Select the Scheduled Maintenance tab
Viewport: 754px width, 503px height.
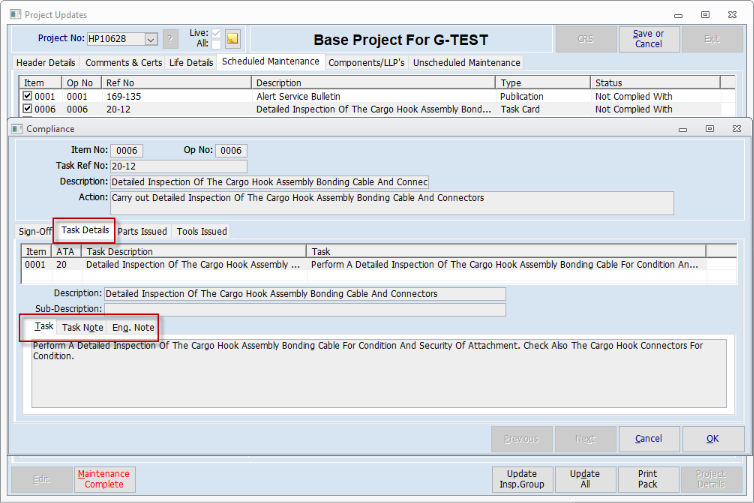tap(271, 62)
